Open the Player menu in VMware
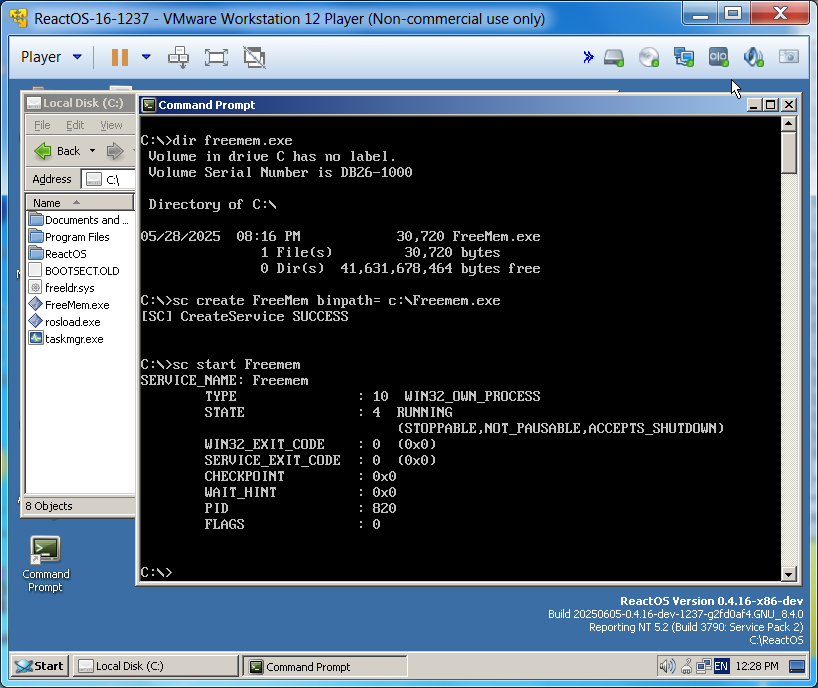This screenshot has height=688, width=818. pos(51,57)
